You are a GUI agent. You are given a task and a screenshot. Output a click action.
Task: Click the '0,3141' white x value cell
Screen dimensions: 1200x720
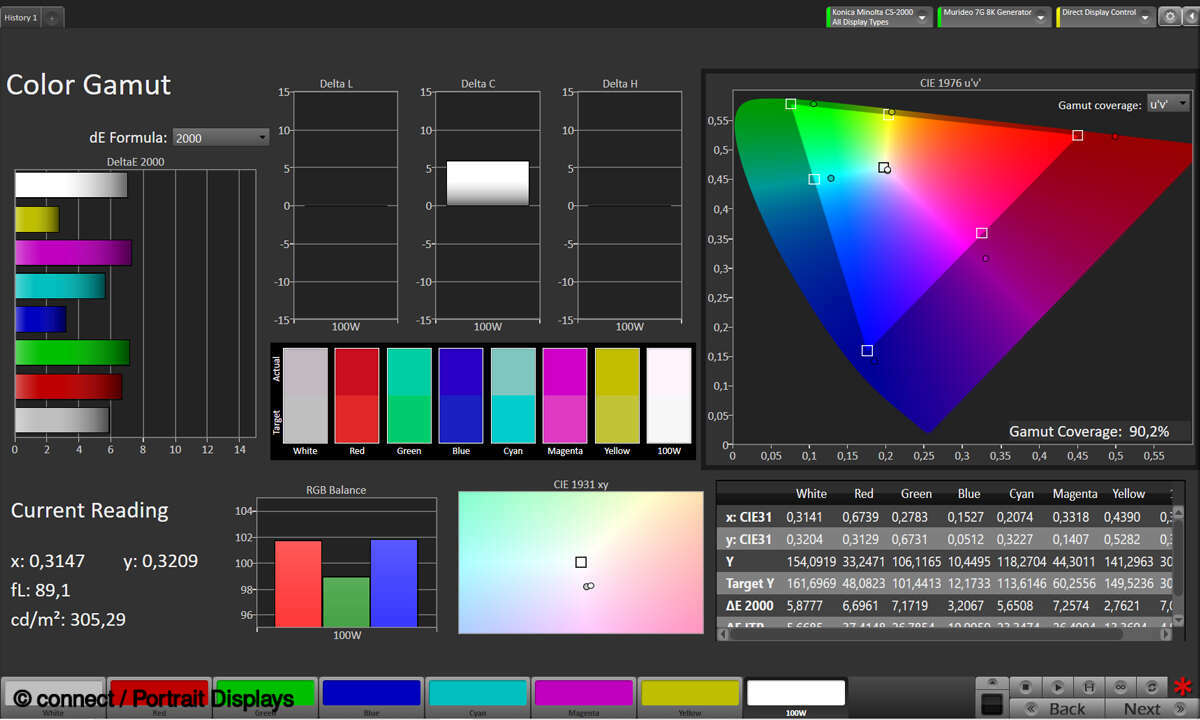pyautogui.click(x=806, y=516)
